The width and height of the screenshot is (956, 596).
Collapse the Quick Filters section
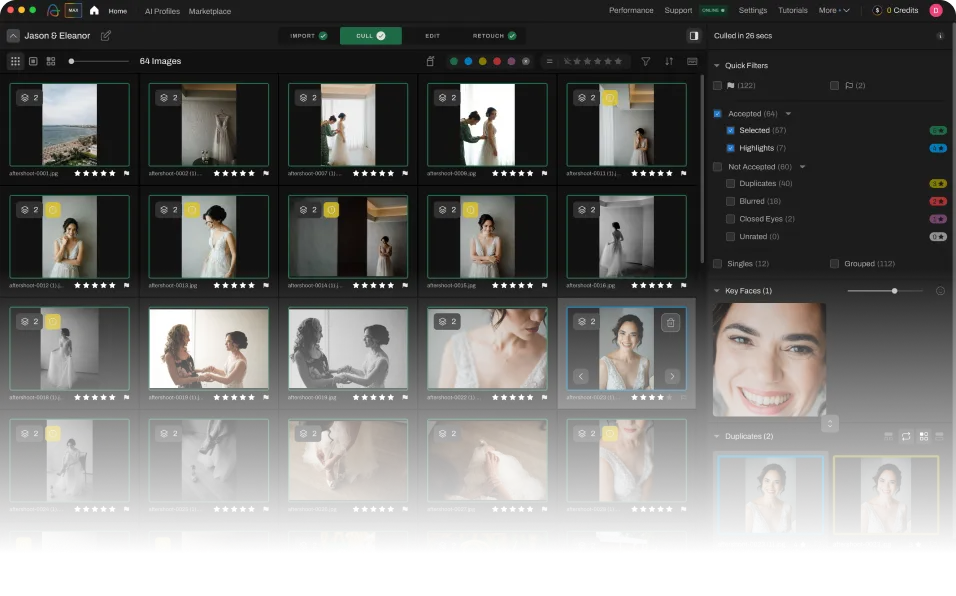point(717,66)
